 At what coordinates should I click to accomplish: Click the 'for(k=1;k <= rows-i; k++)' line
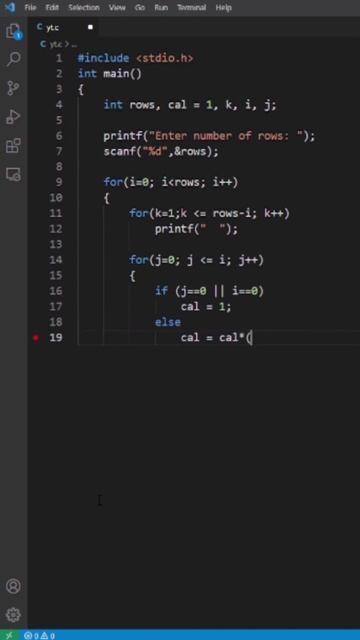[209, 213]
